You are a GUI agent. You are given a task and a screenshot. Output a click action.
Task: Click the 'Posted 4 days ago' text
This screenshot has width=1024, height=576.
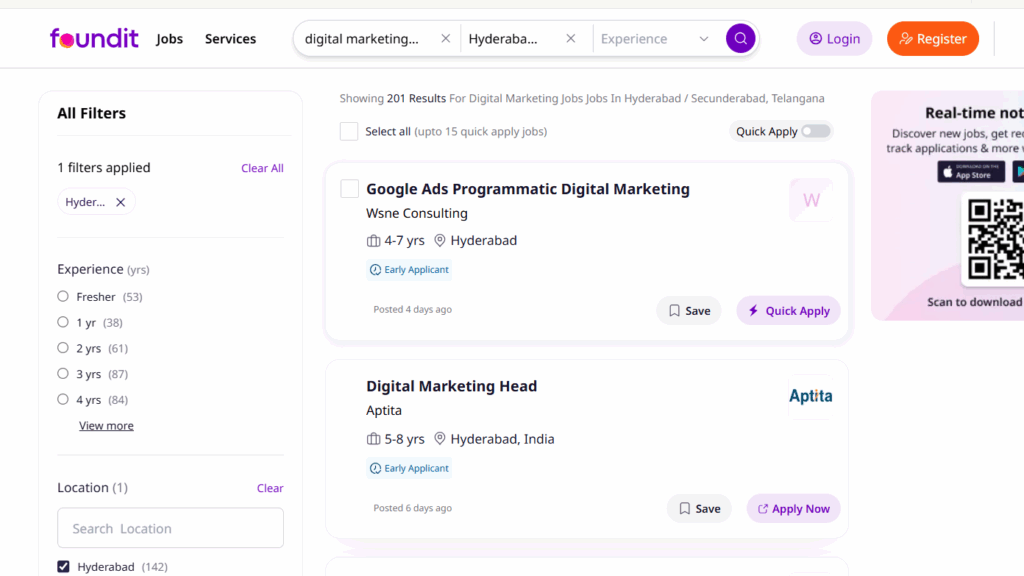tap(413, 310)
